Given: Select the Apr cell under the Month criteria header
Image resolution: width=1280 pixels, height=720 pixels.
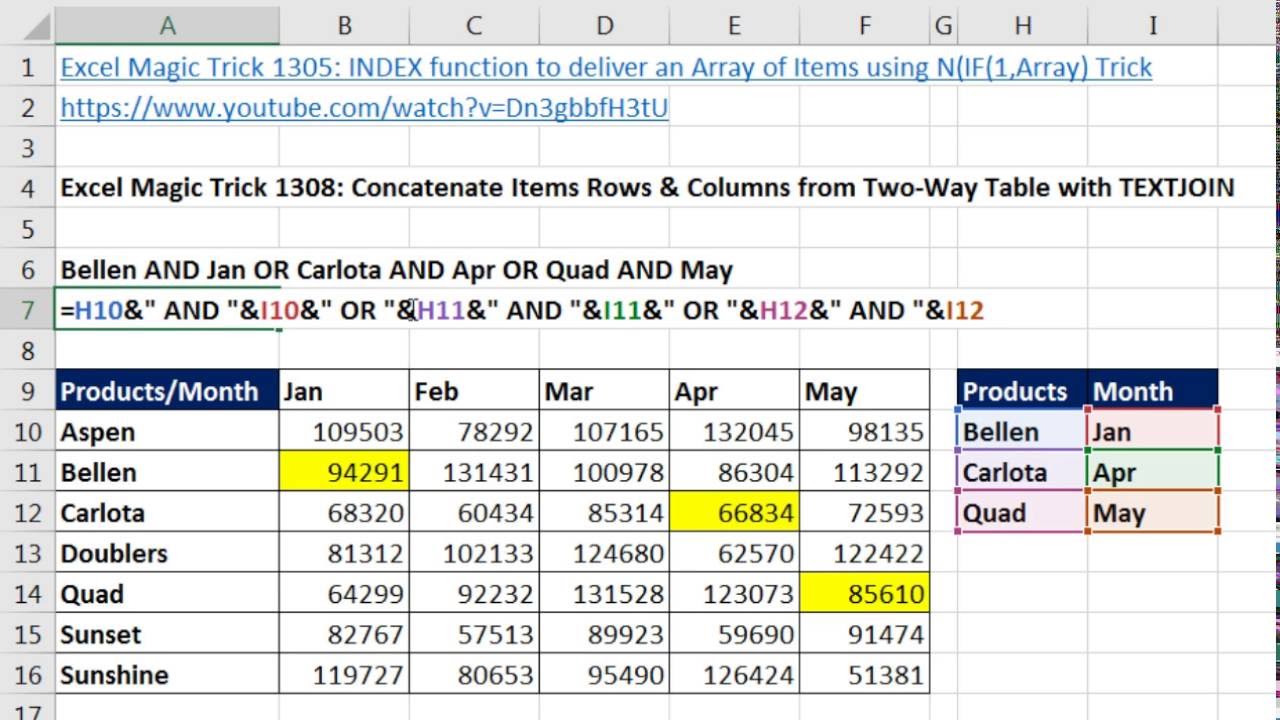Looking at the screenshot, I should (x=1152, y=472).
